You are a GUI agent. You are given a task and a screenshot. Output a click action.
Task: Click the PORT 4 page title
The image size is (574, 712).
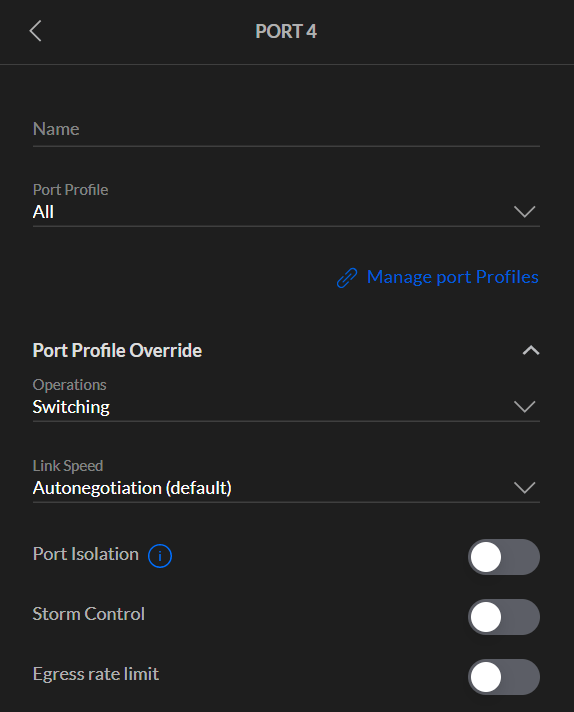click(286, 31)
